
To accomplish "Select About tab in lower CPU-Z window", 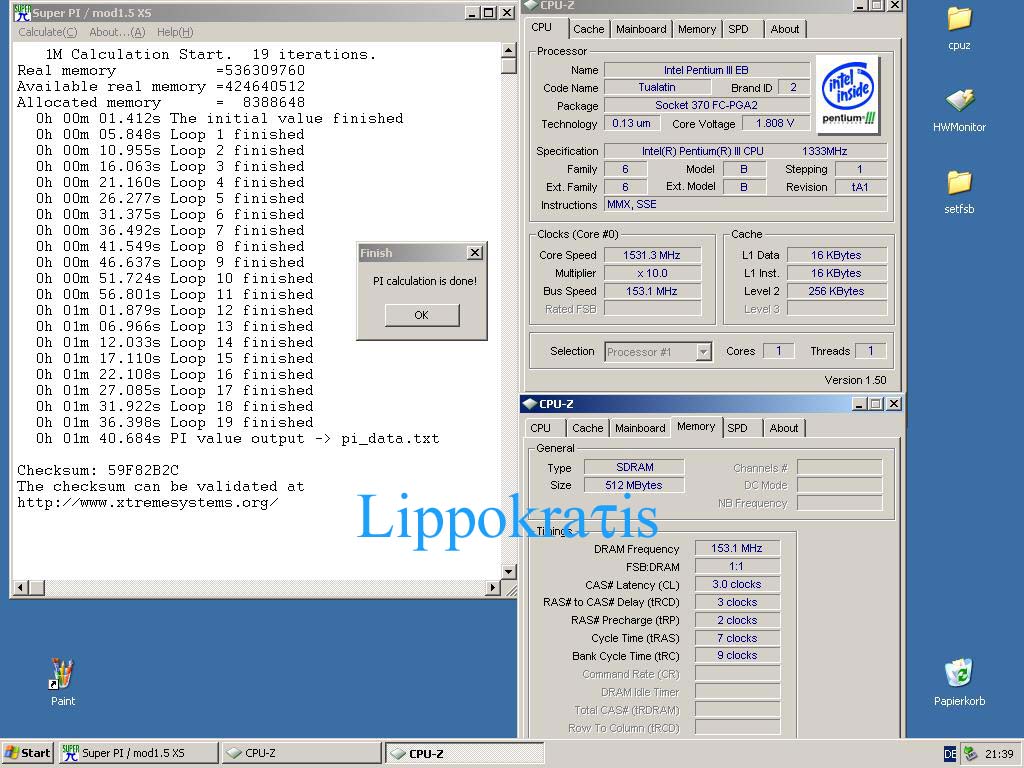I will coord(784,428).
